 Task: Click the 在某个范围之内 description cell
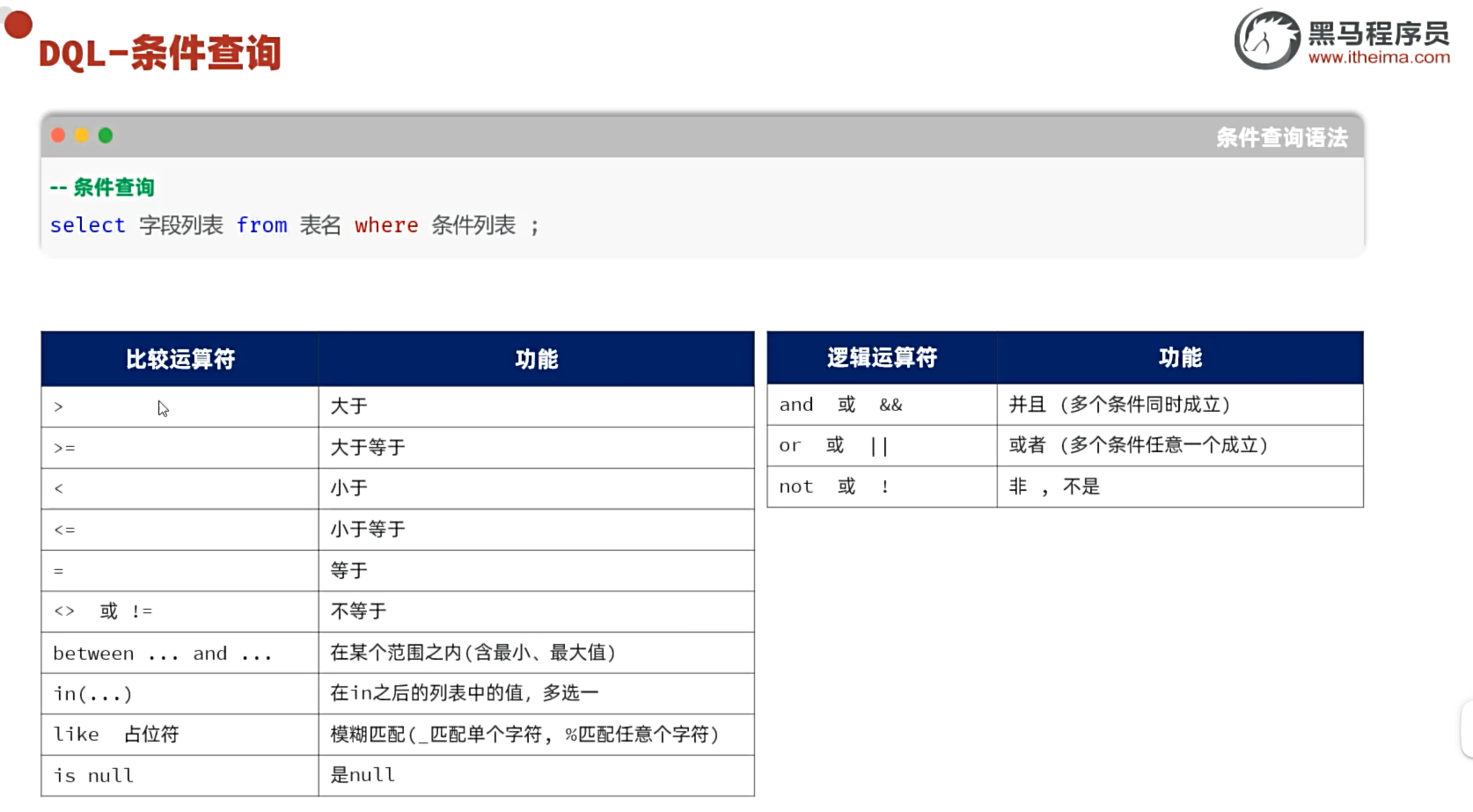coord(537,653)
